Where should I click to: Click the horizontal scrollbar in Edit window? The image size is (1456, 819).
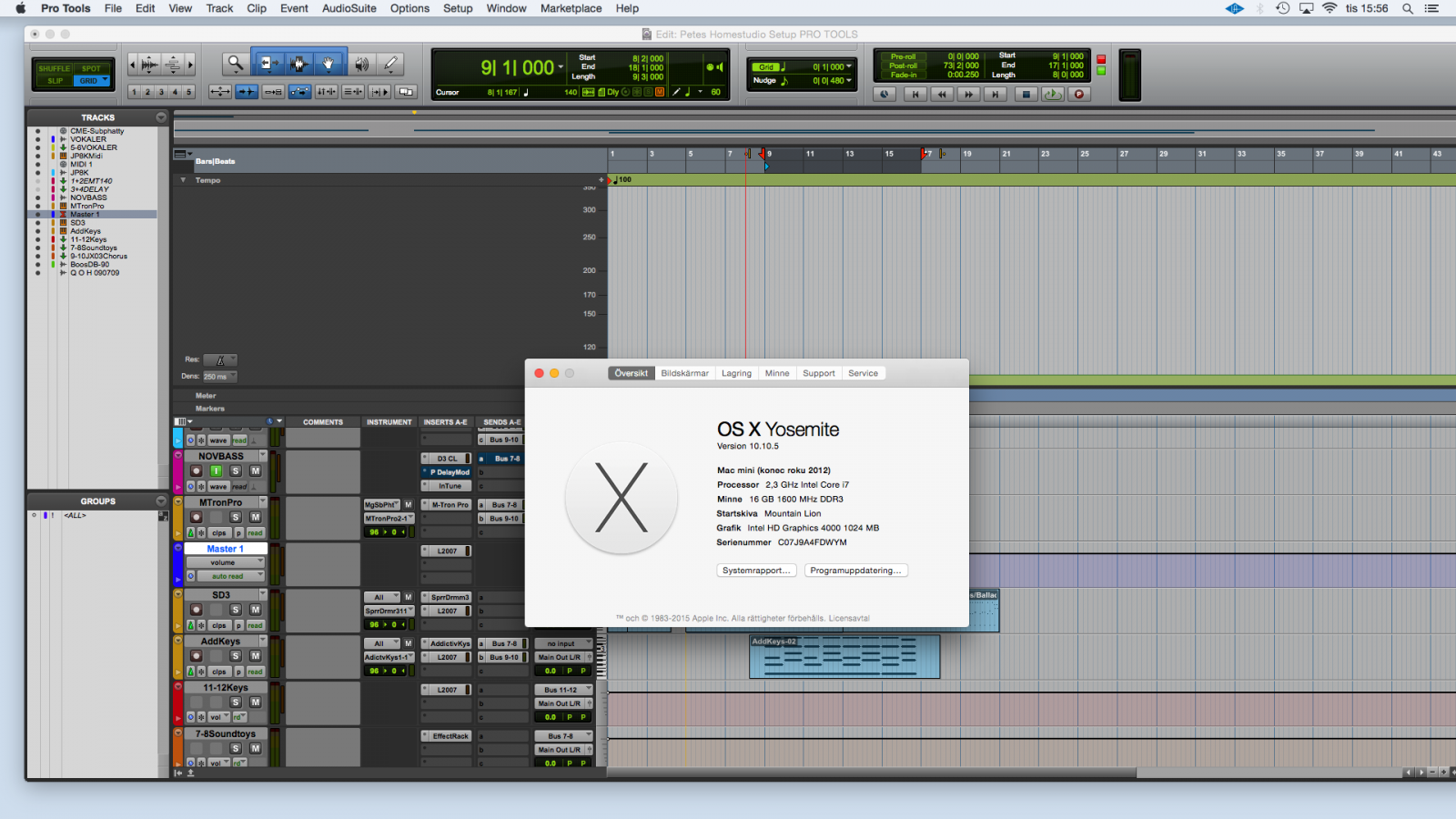coord(874,773)
